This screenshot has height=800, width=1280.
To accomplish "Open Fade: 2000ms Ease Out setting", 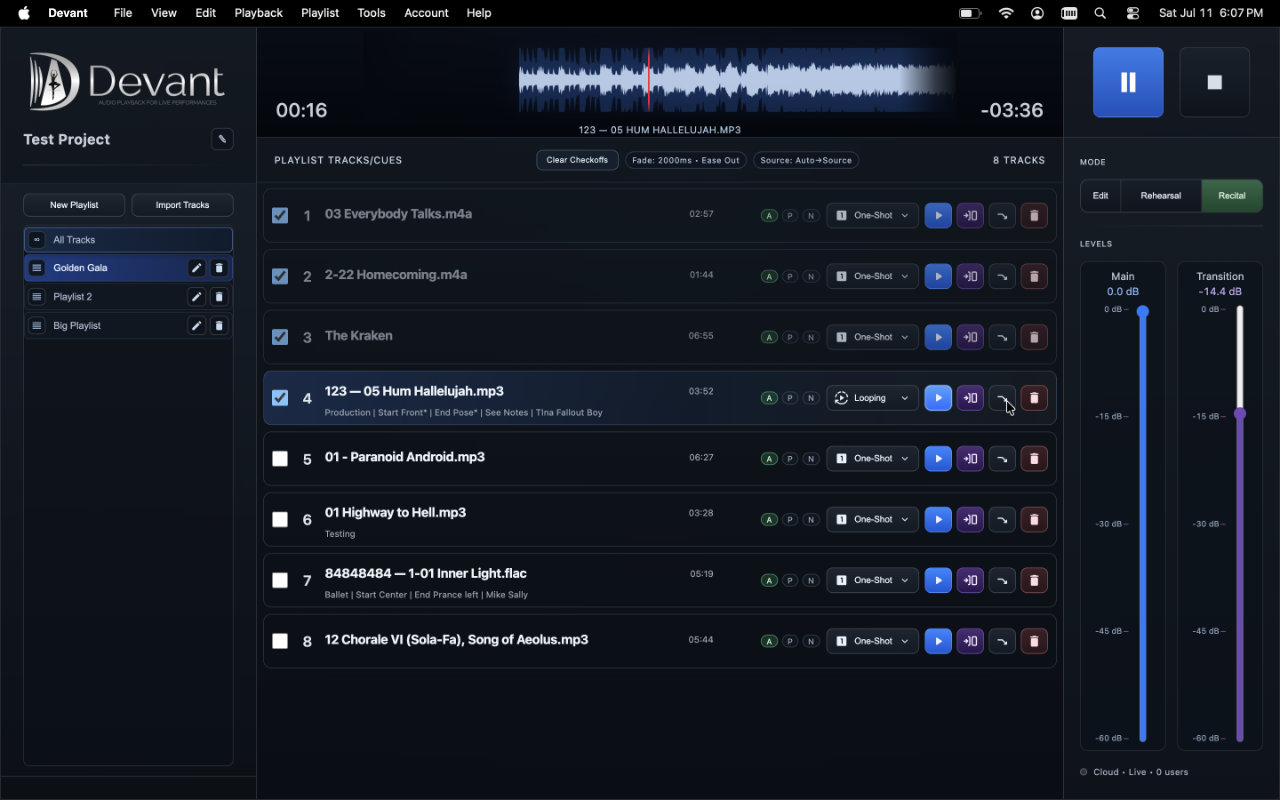I will (686, 160).
